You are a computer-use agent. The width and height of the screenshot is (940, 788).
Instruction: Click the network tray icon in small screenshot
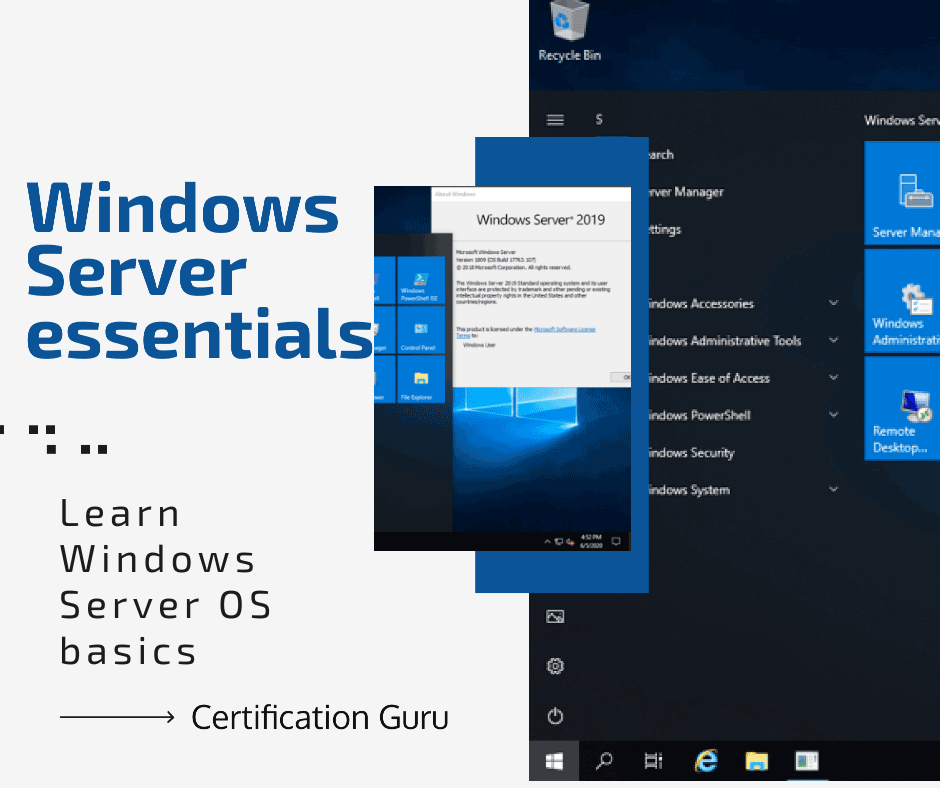(x=558, y=542)
